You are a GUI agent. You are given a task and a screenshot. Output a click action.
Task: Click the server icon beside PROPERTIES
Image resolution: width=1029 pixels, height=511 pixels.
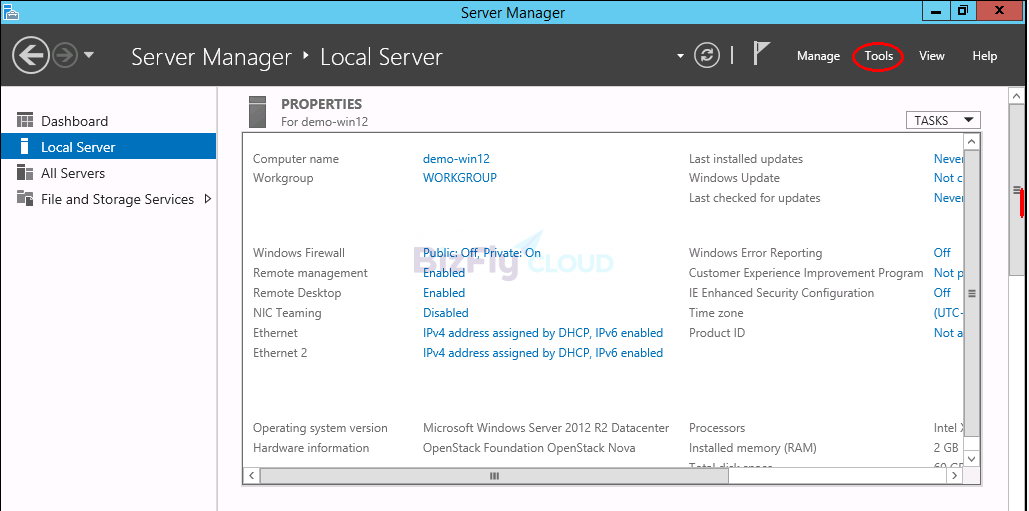coord(258,112)
